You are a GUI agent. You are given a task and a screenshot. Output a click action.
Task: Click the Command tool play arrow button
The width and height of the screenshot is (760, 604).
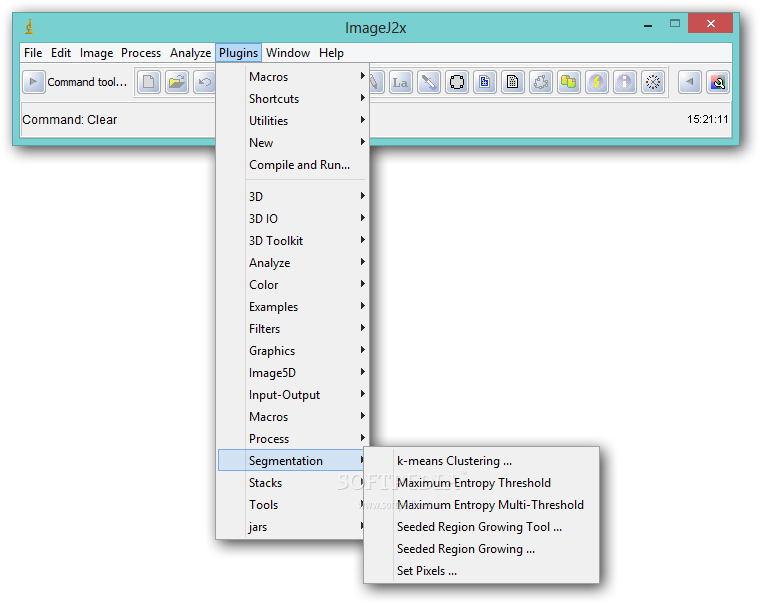point(33,82)
